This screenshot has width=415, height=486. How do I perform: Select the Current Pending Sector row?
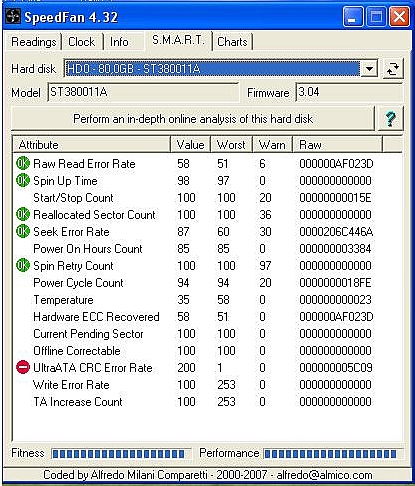[x=207, y=334]
